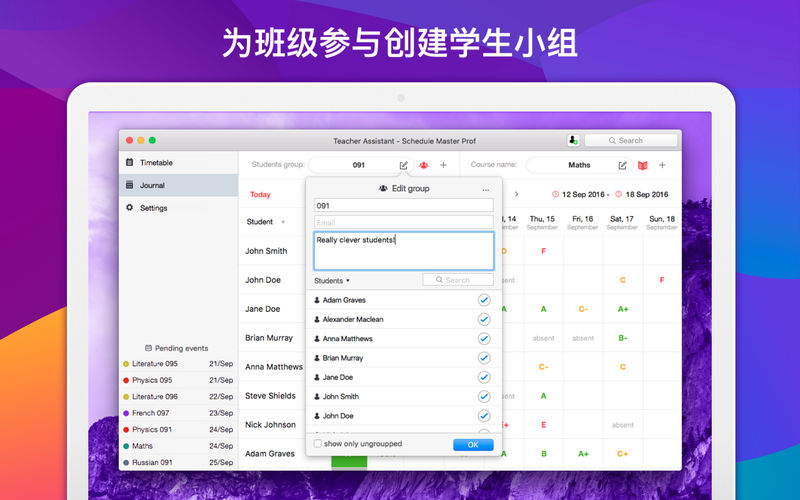This screenshot has width=800, height=500.
Task: Jump to Today in the journal
Action: [260, 194]
